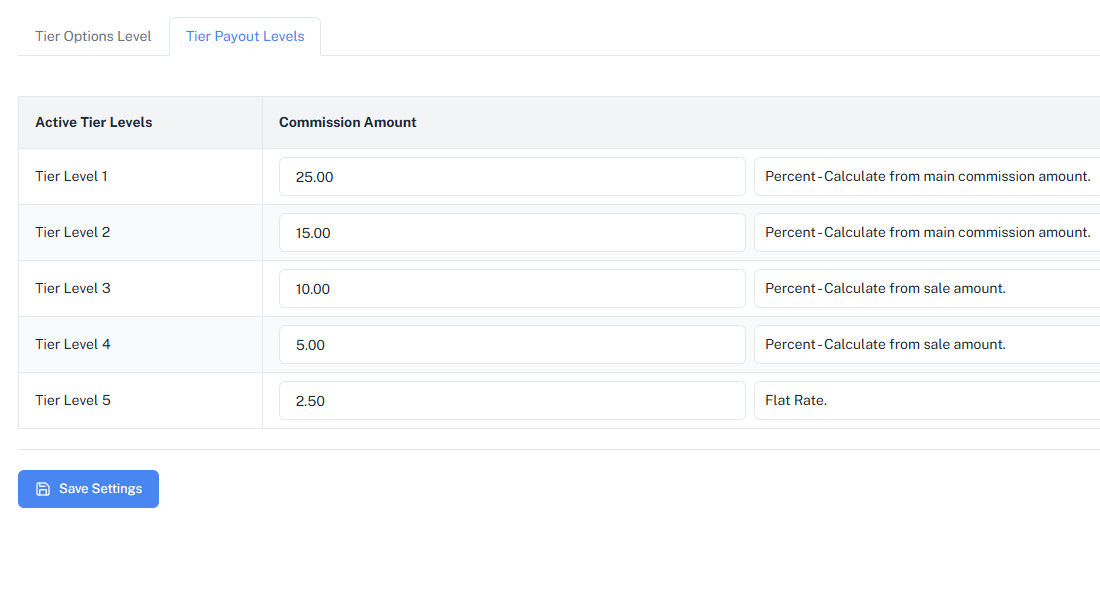The image size is (1100, 600).
Task: Click the 2.50 flat rate input field
Action: [x=512, y=400]
